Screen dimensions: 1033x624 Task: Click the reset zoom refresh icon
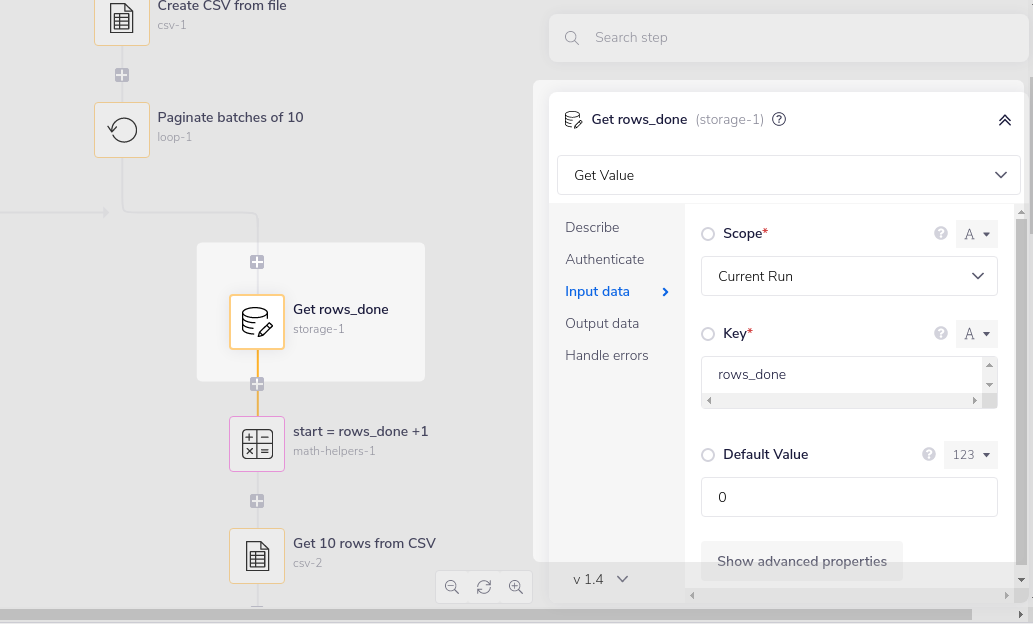pyautogui.click(x=484, y=587)
